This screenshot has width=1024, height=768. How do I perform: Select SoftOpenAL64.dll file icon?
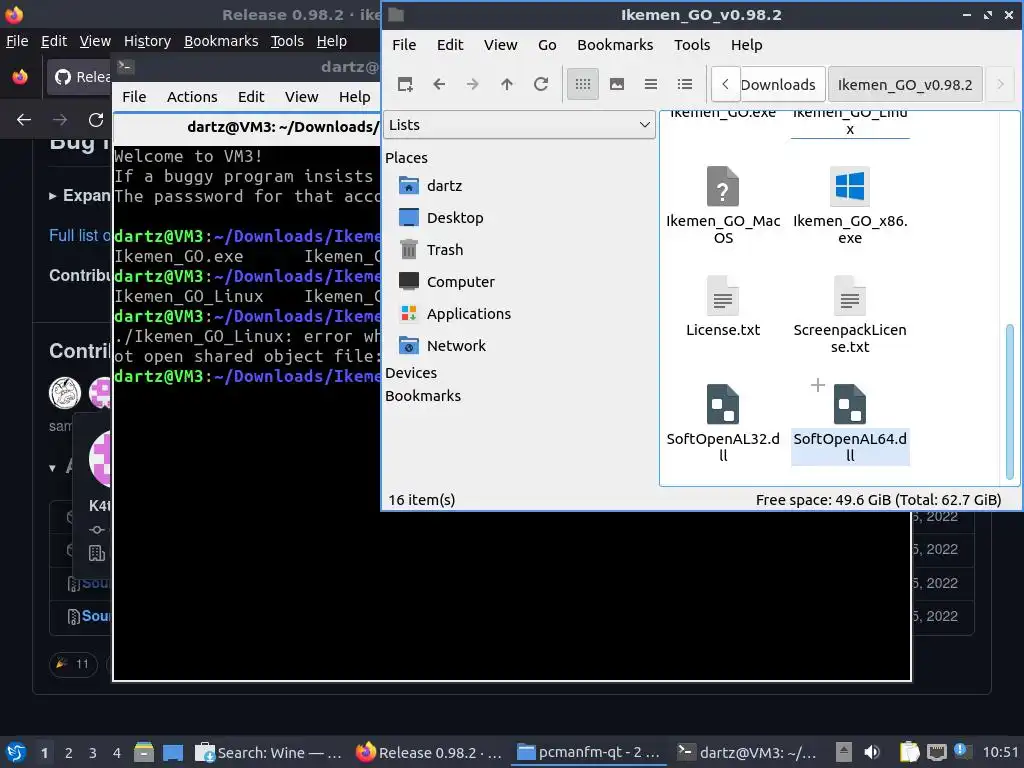(x=850, y=405)
